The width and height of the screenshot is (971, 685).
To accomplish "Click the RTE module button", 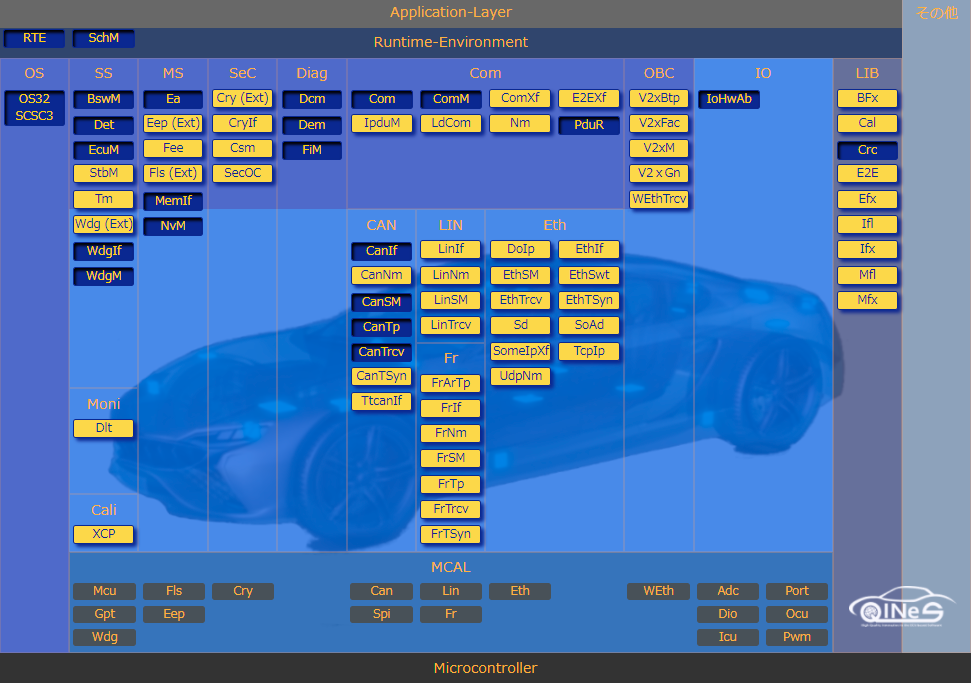I will [35, 38].
